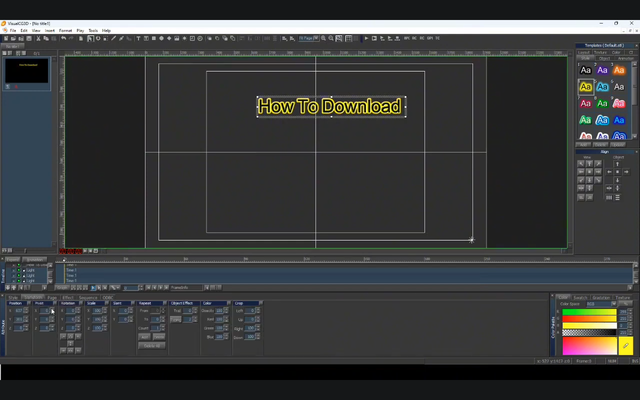Click object align up arrow

(618, 164)
